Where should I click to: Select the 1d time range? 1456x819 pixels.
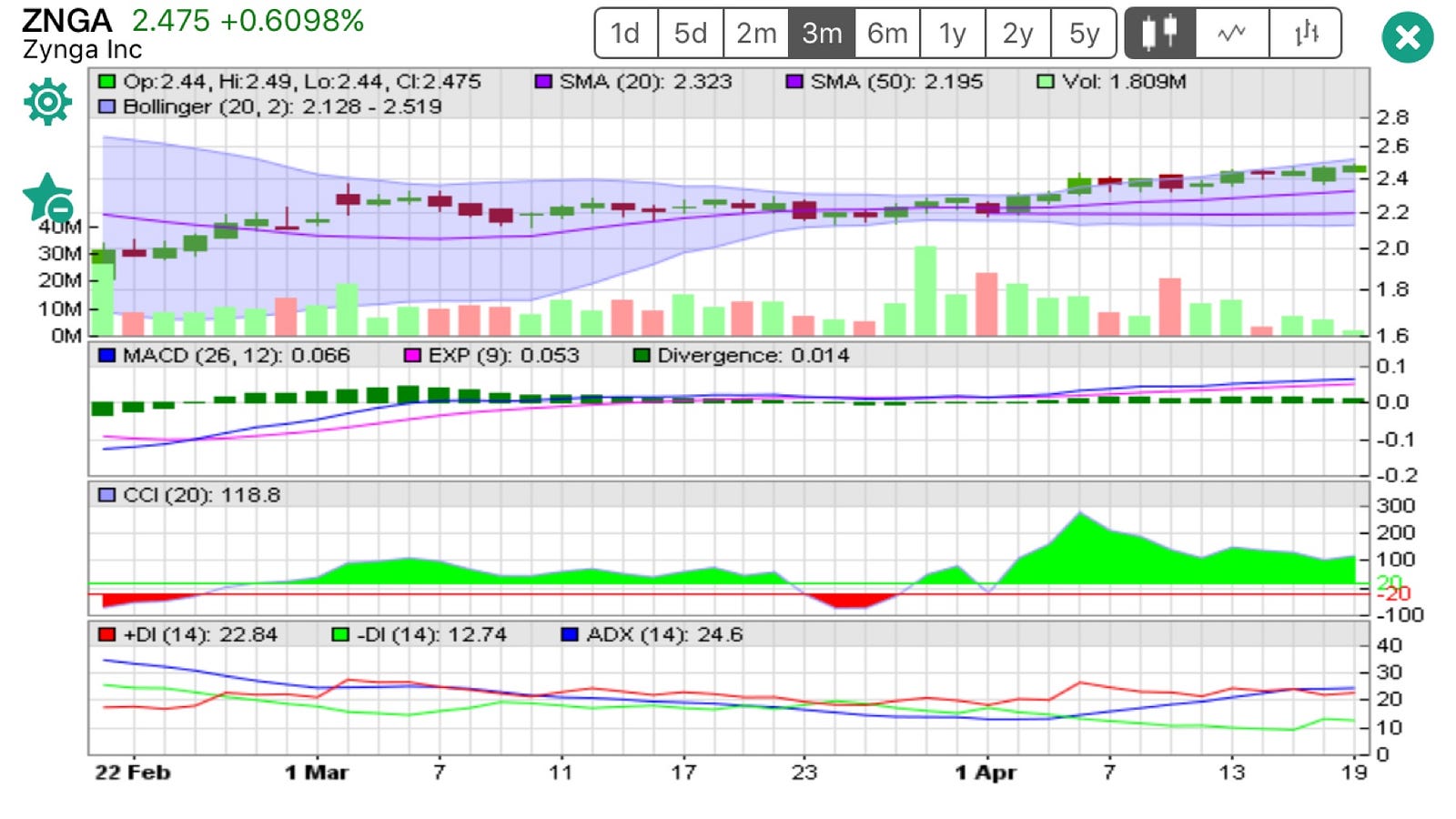click(626, 34)
